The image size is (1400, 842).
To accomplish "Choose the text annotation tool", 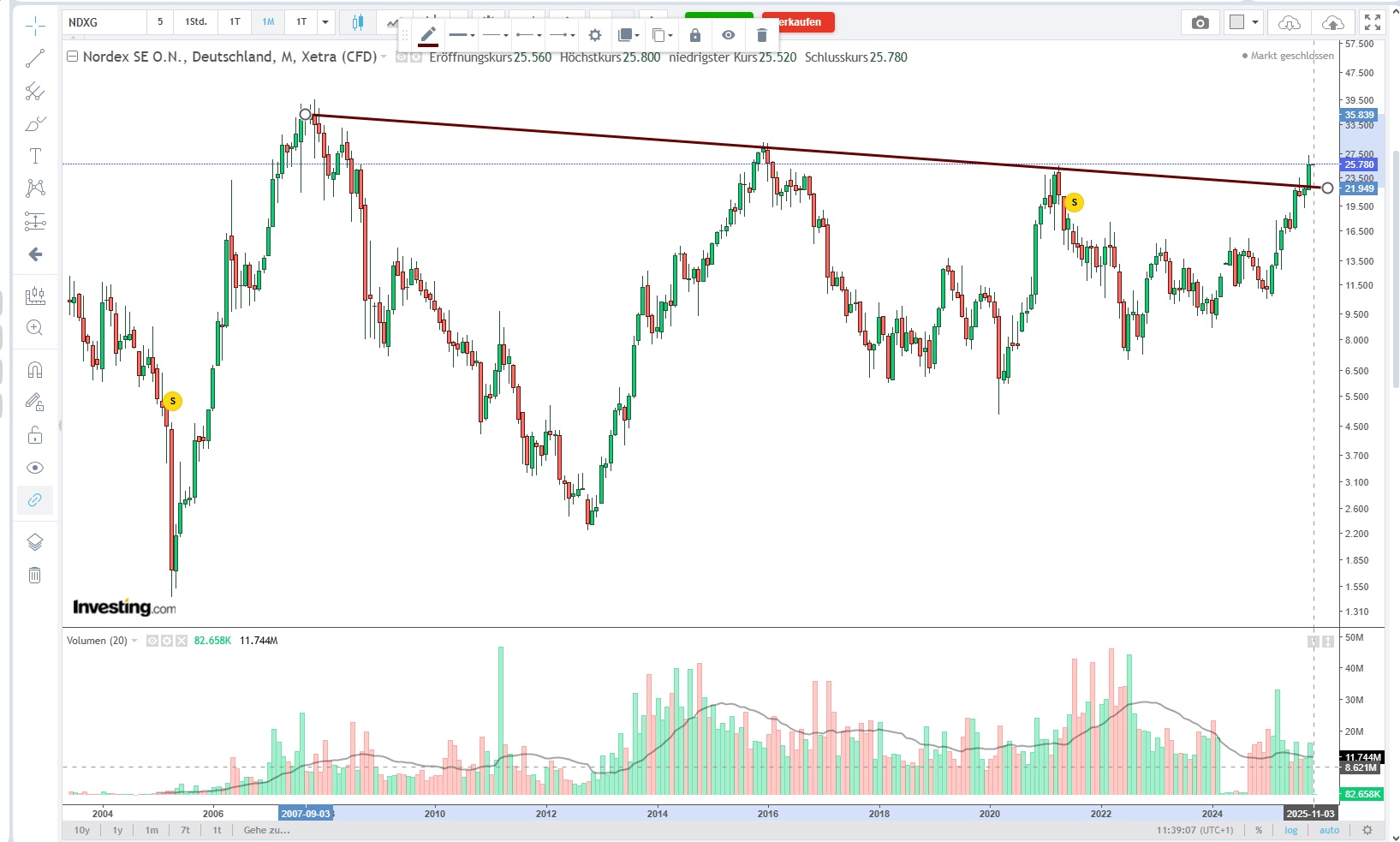I will pos(35,156).
